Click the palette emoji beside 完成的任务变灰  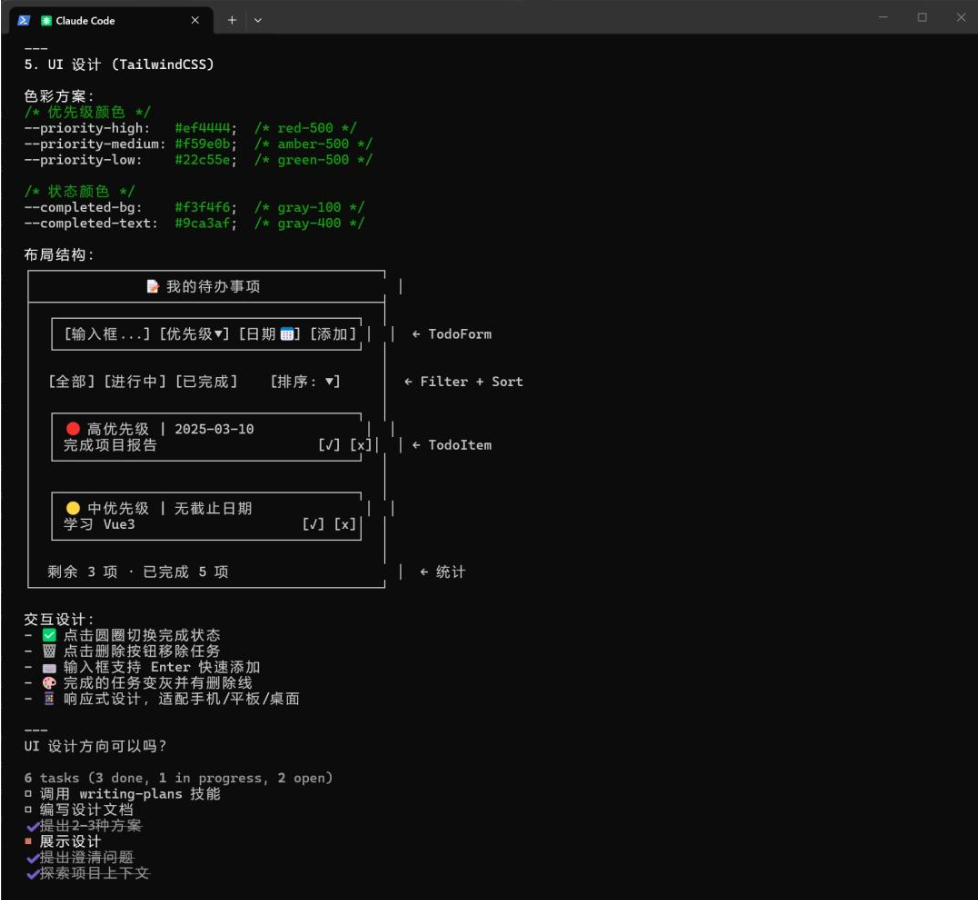coord(49,683)
